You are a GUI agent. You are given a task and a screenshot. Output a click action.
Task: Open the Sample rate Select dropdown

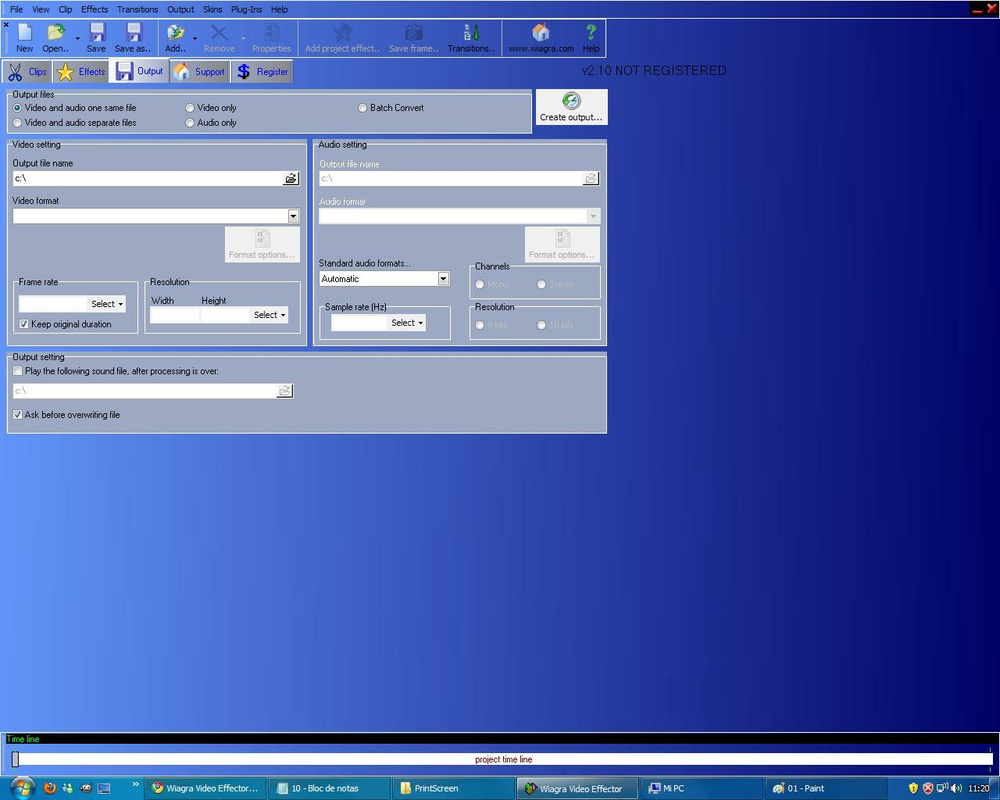click(x=407, y=323)
